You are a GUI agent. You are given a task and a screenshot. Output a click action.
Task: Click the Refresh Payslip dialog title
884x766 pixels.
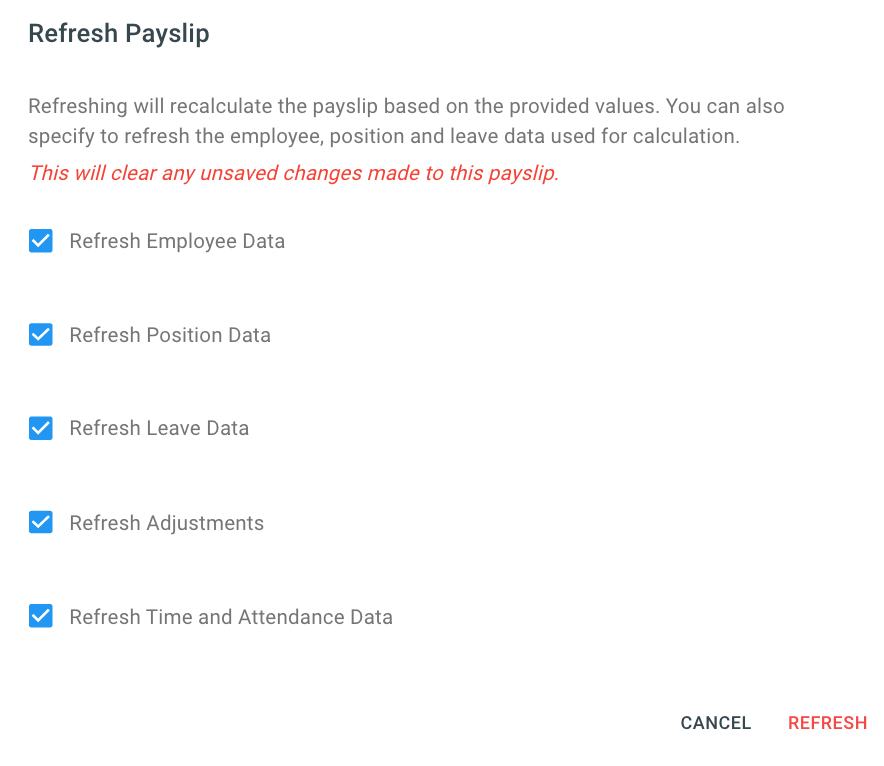tap(119, 34)
